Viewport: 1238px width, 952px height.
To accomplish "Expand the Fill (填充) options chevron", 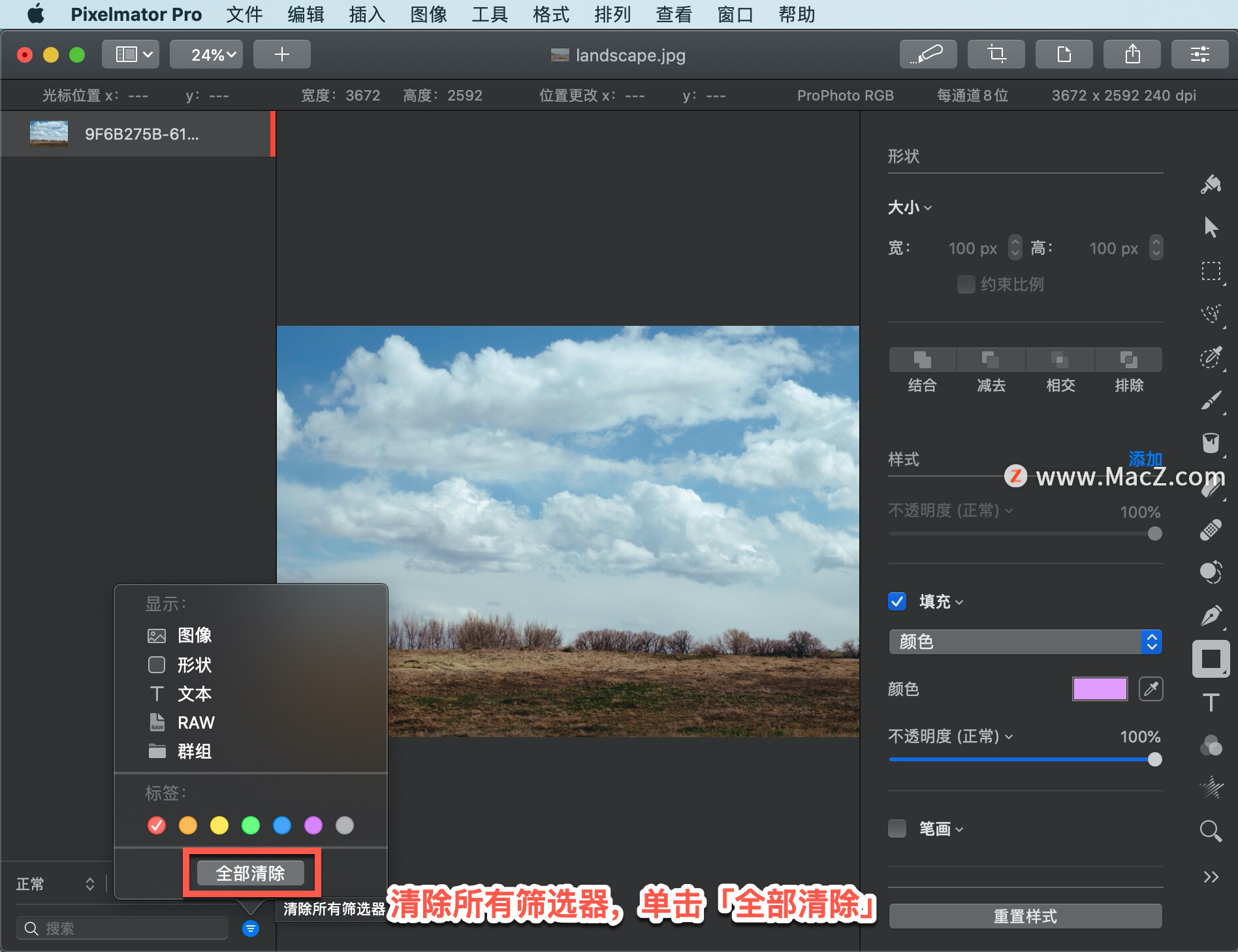I will point(959,602).
